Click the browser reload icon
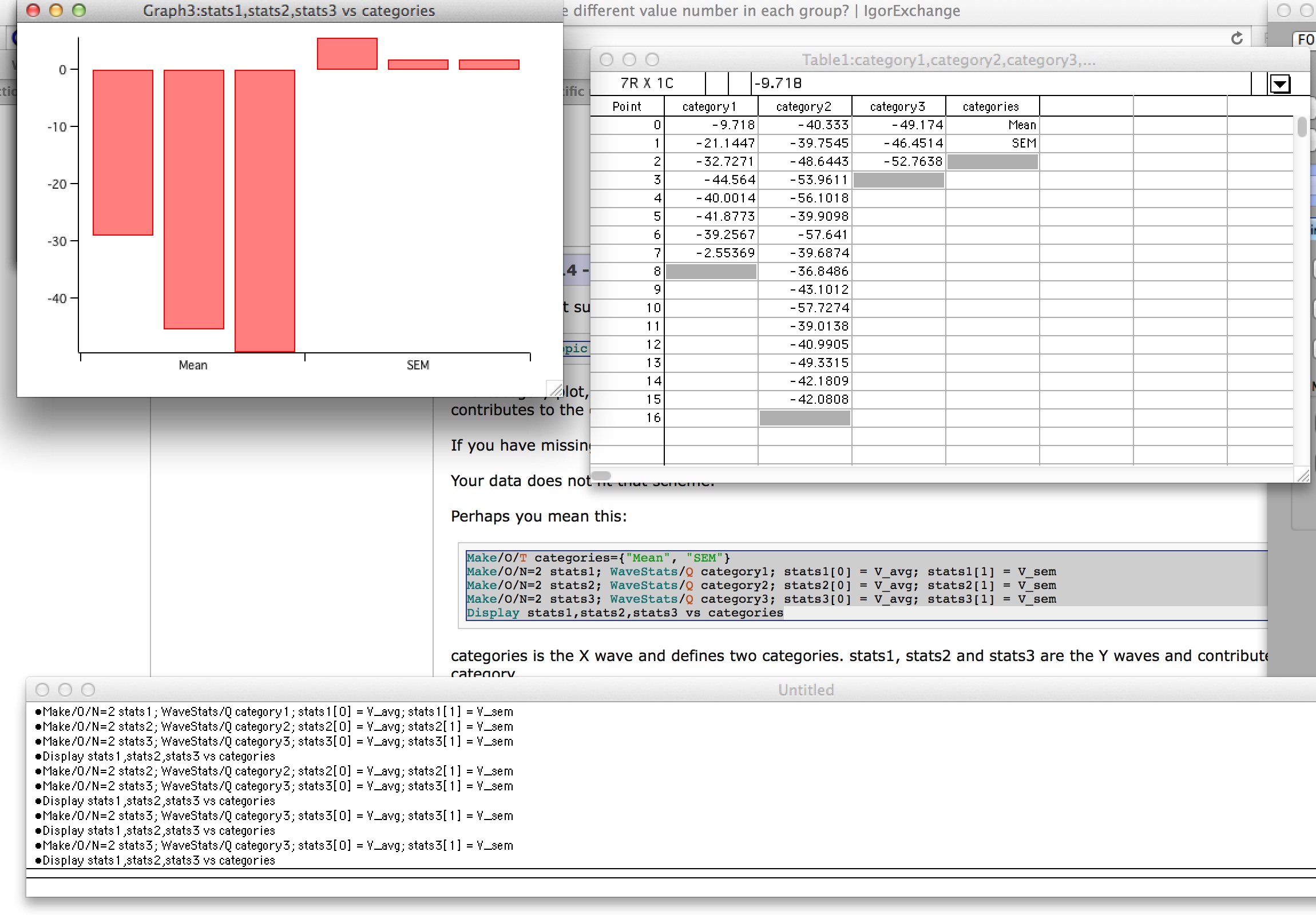The height and width of the screenshot is (915, 1316). (x=1237, y=38)
